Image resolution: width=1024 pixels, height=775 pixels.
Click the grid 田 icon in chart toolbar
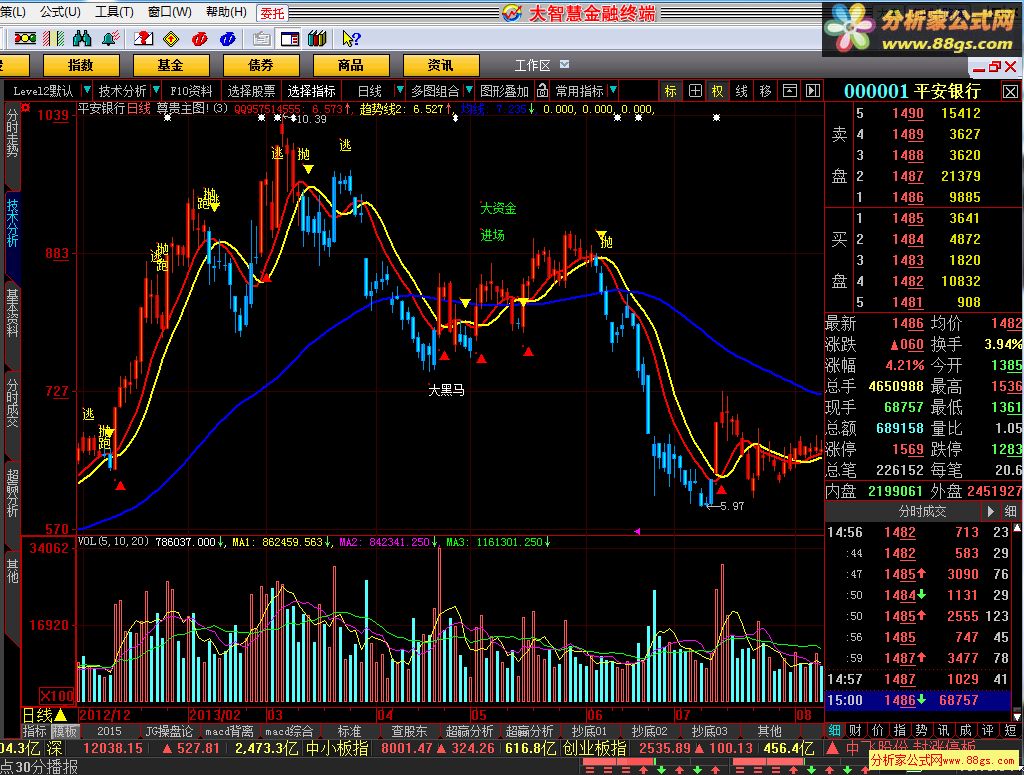point(695,91)
